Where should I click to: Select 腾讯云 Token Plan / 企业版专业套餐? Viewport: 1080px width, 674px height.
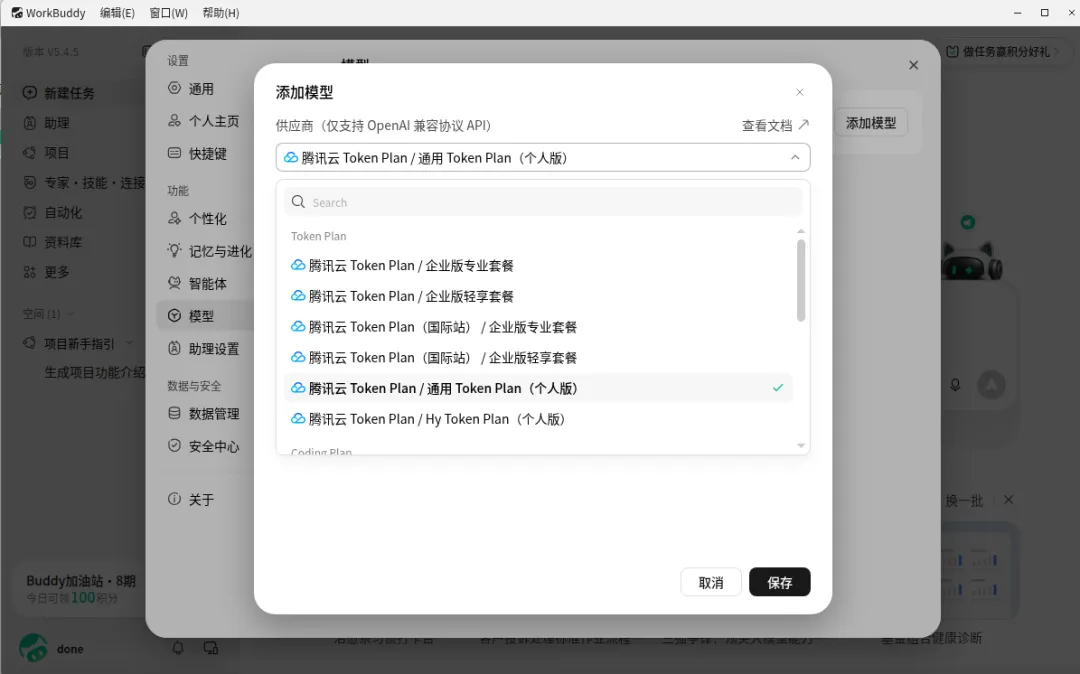pyautogui.click(x=538, y=265)
